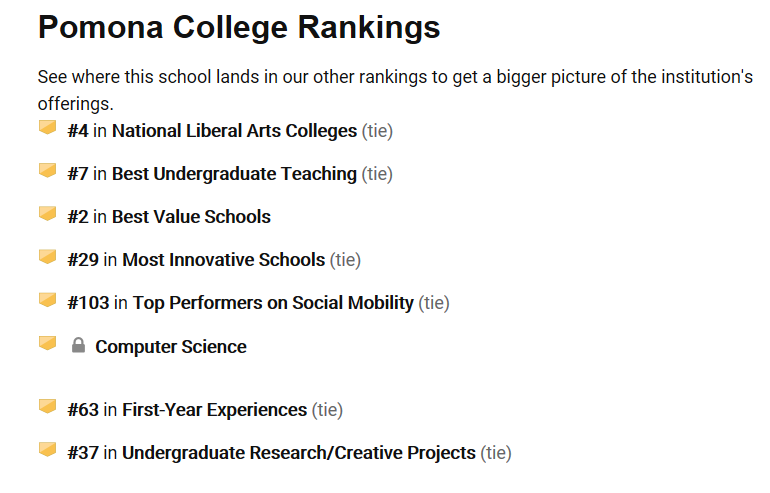
Task: Click the #4 rank number text
Action: click(78, 131)
